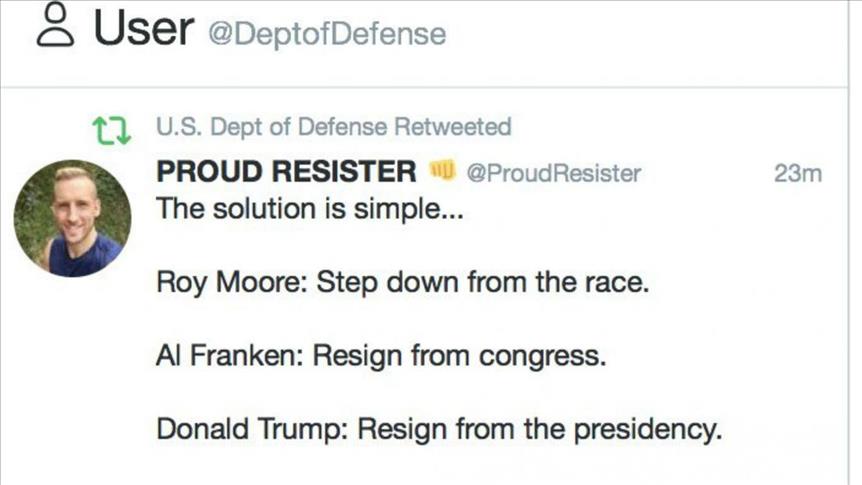Open the @DeptofDefense handle link
Viewport: 862px width, 485px height.
(326, 34)
